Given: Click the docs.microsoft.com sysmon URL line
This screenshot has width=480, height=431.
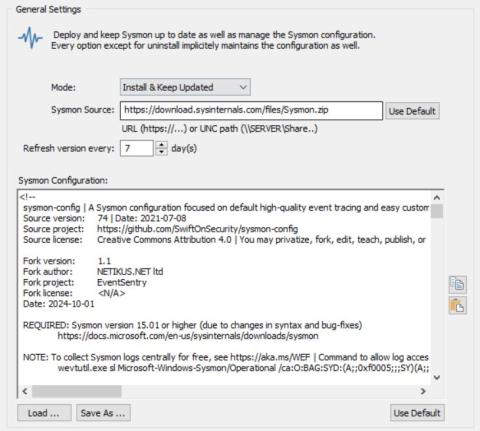Looking at the screenshot, I should 188,336.
